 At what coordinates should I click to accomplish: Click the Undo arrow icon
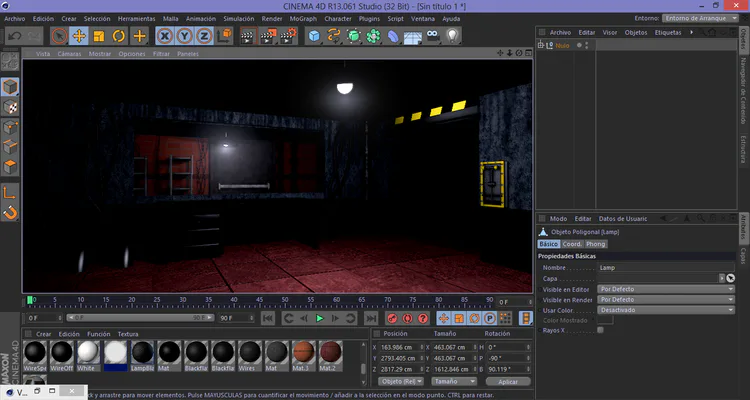pyautogui.click(x=14, y=36)
